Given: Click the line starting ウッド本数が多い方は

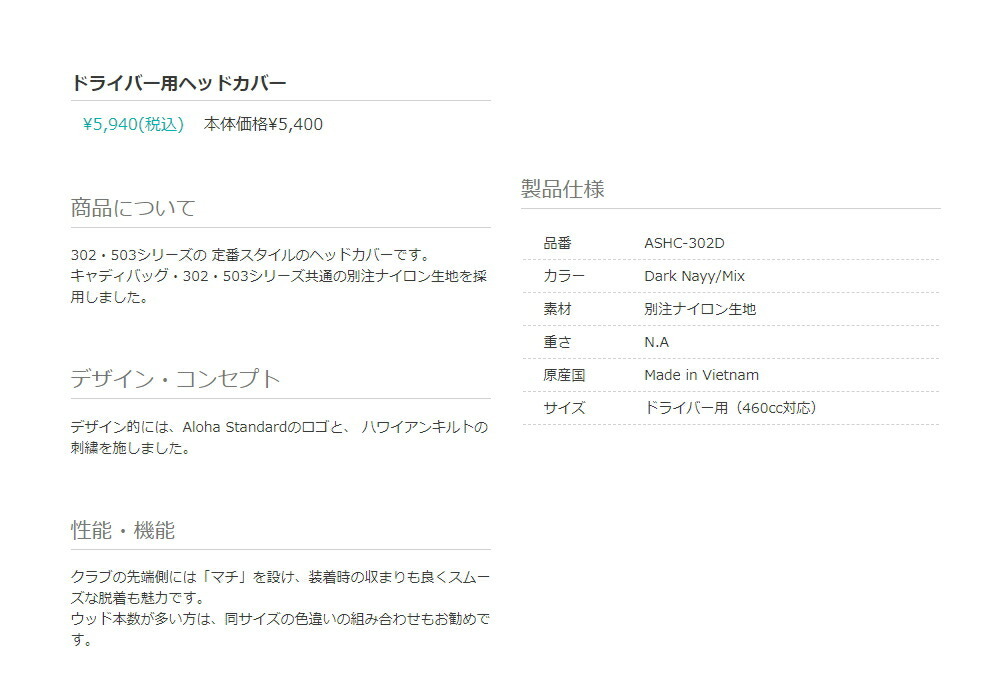Looking at the screenshot, I should point(280,618).
